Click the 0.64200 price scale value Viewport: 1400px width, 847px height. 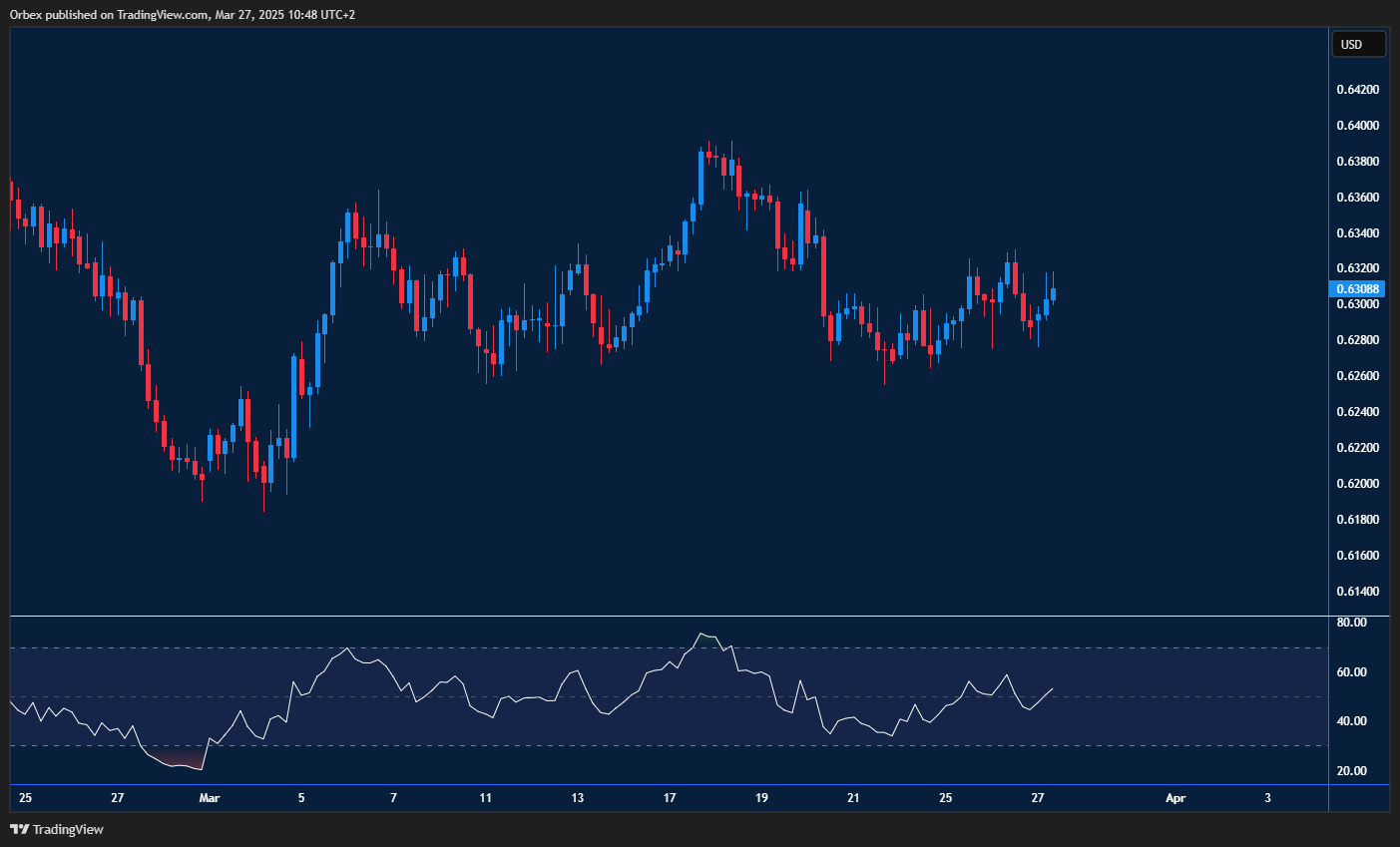click(1358, 89)
